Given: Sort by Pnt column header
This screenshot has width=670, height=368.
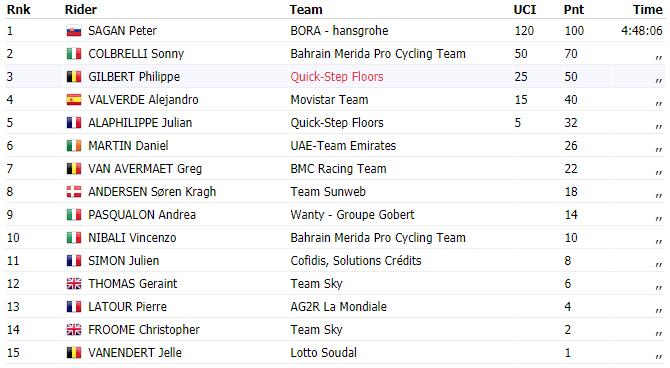Looking at the screenshot, I should (573, 9).
